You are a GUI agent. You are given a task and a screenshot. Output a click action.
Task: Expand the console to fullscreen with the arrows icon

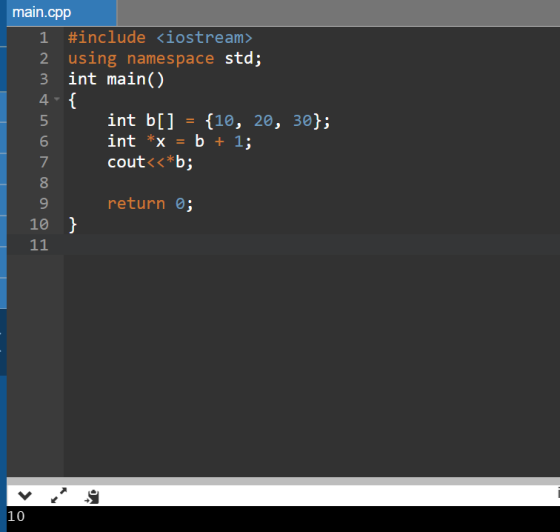[x=59, y=495]
